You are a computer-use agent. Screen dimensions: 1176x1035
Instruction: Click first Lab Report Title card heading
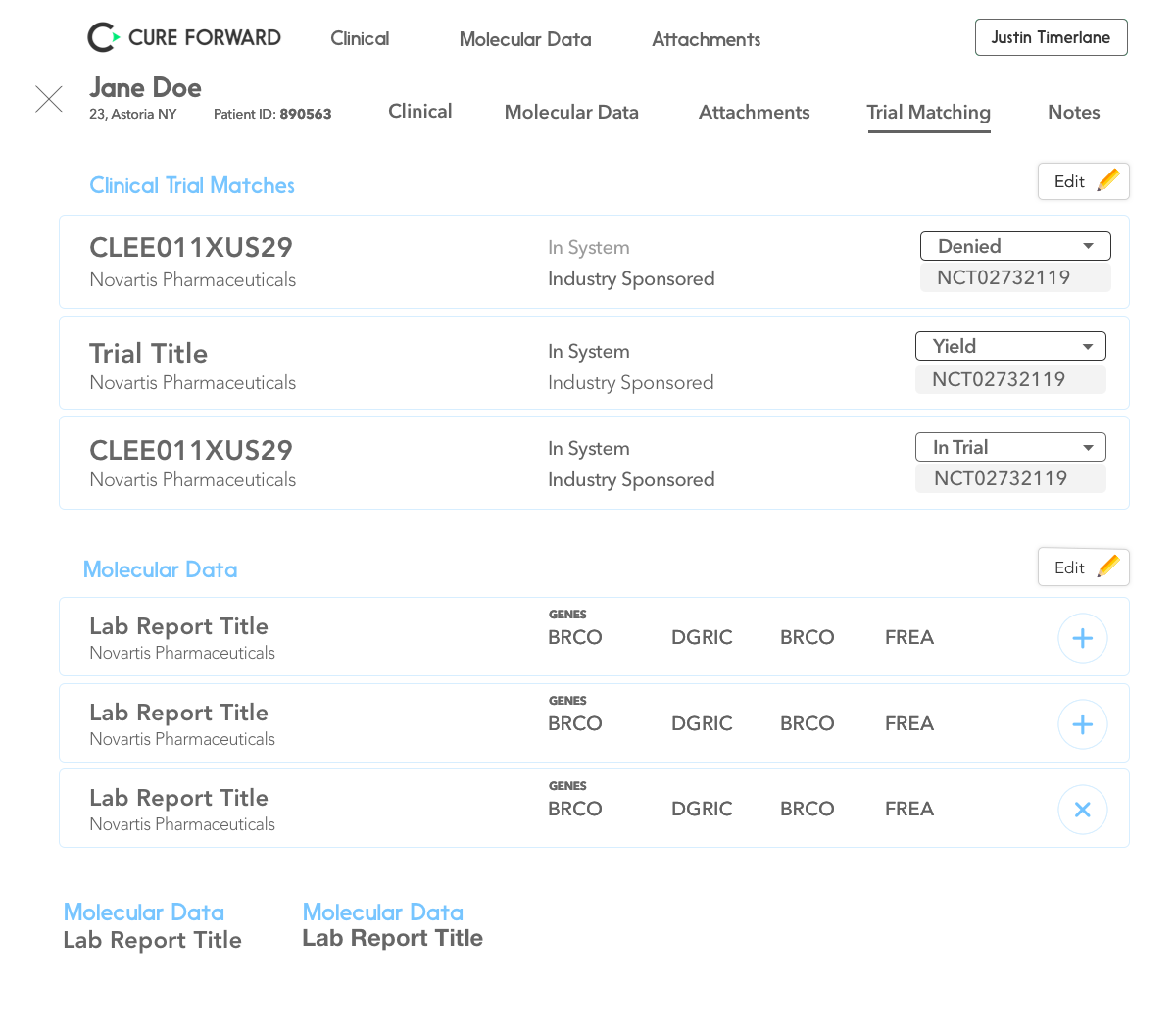pyautogui.click(x=178, y=625)
